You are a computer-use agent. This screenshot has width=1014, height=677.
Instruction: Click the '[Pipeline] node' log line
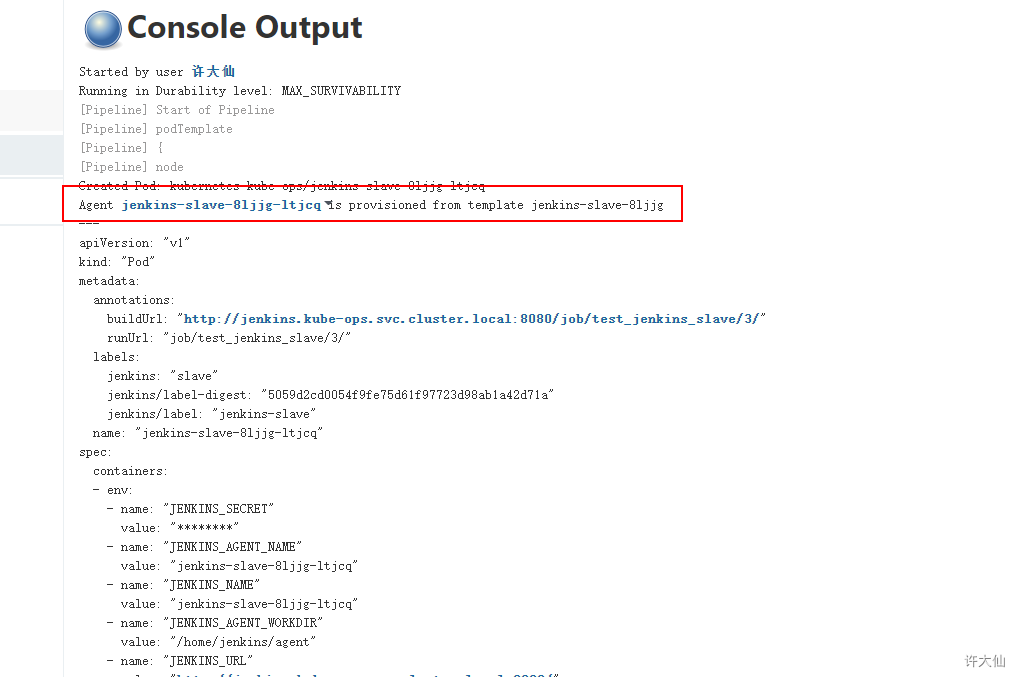tap(131, 167)
